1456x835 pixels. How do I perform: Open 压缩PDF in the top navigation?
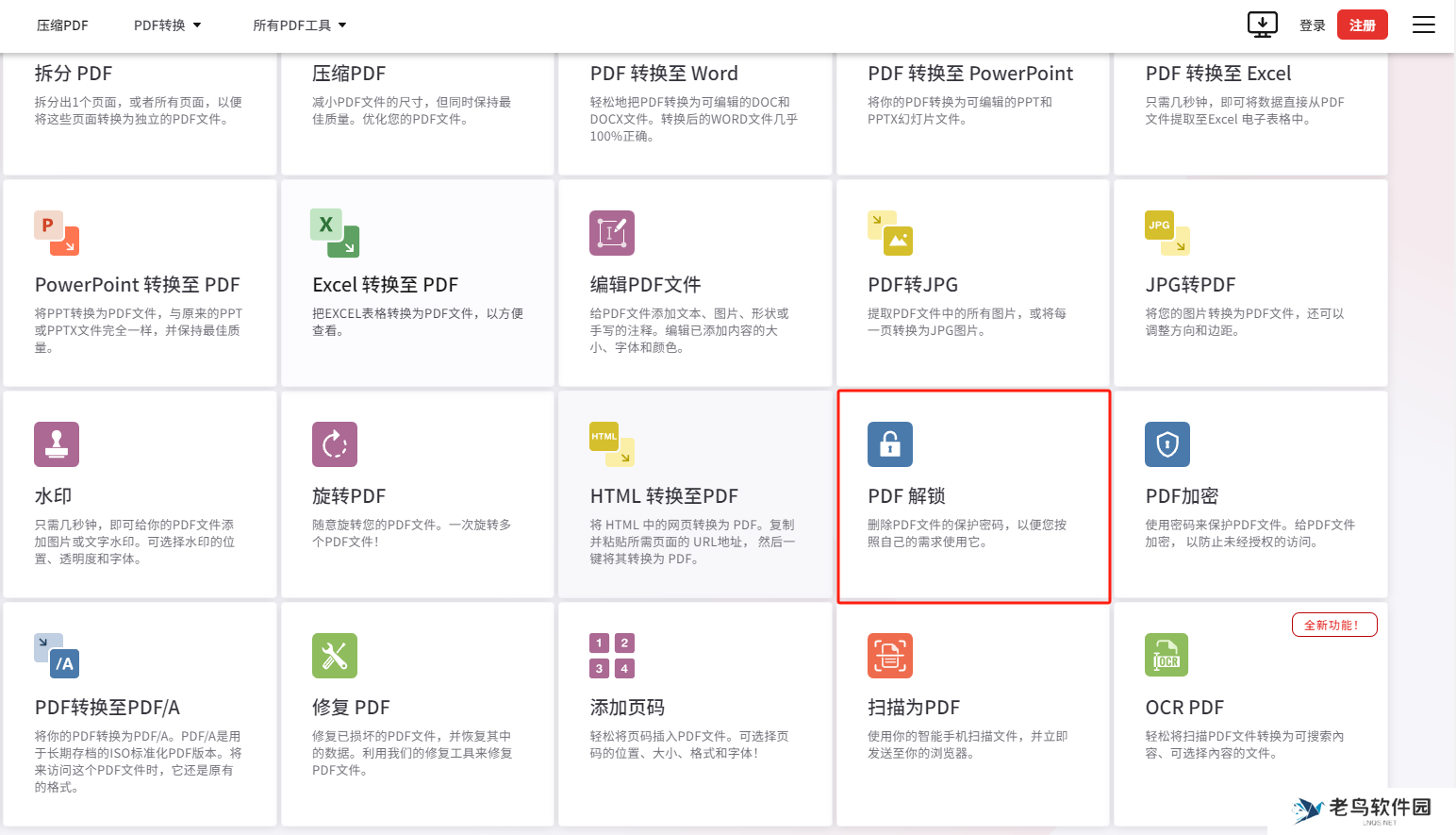pyautogui.click(x=62, y=25)
